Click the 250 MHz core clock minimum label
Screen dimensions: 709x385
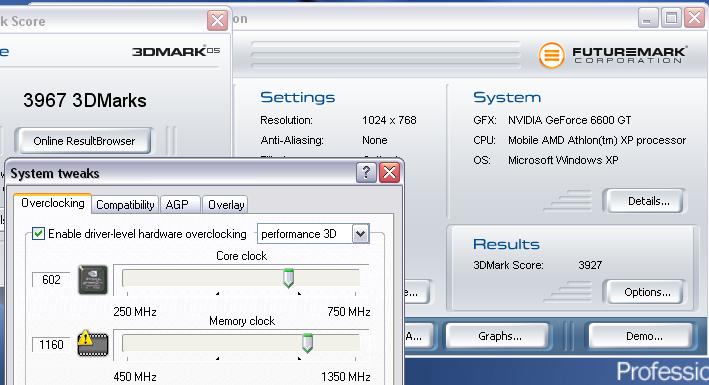coord(135,312)
